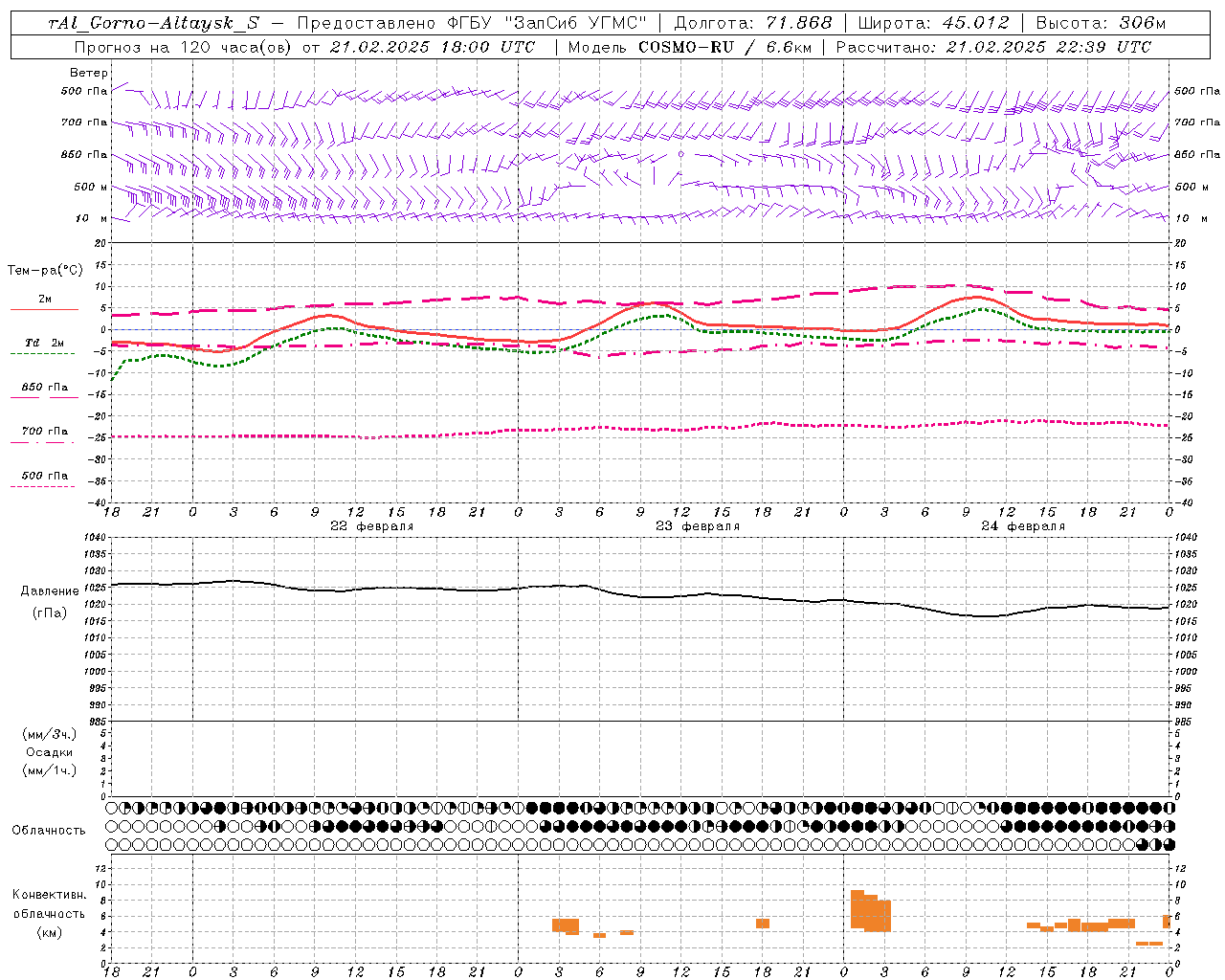Click the (мм/1ч.) precipitation unit label
Screen dimensions: 1225x980
tap(50, 770)
